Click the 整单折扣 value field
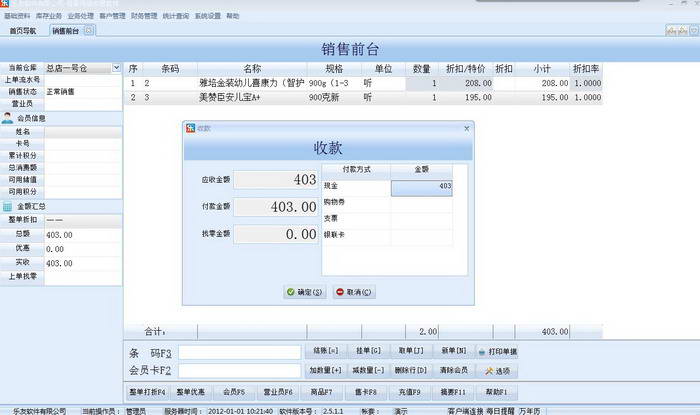Screen dimensions: 700x415 click(x=83, y=220)
